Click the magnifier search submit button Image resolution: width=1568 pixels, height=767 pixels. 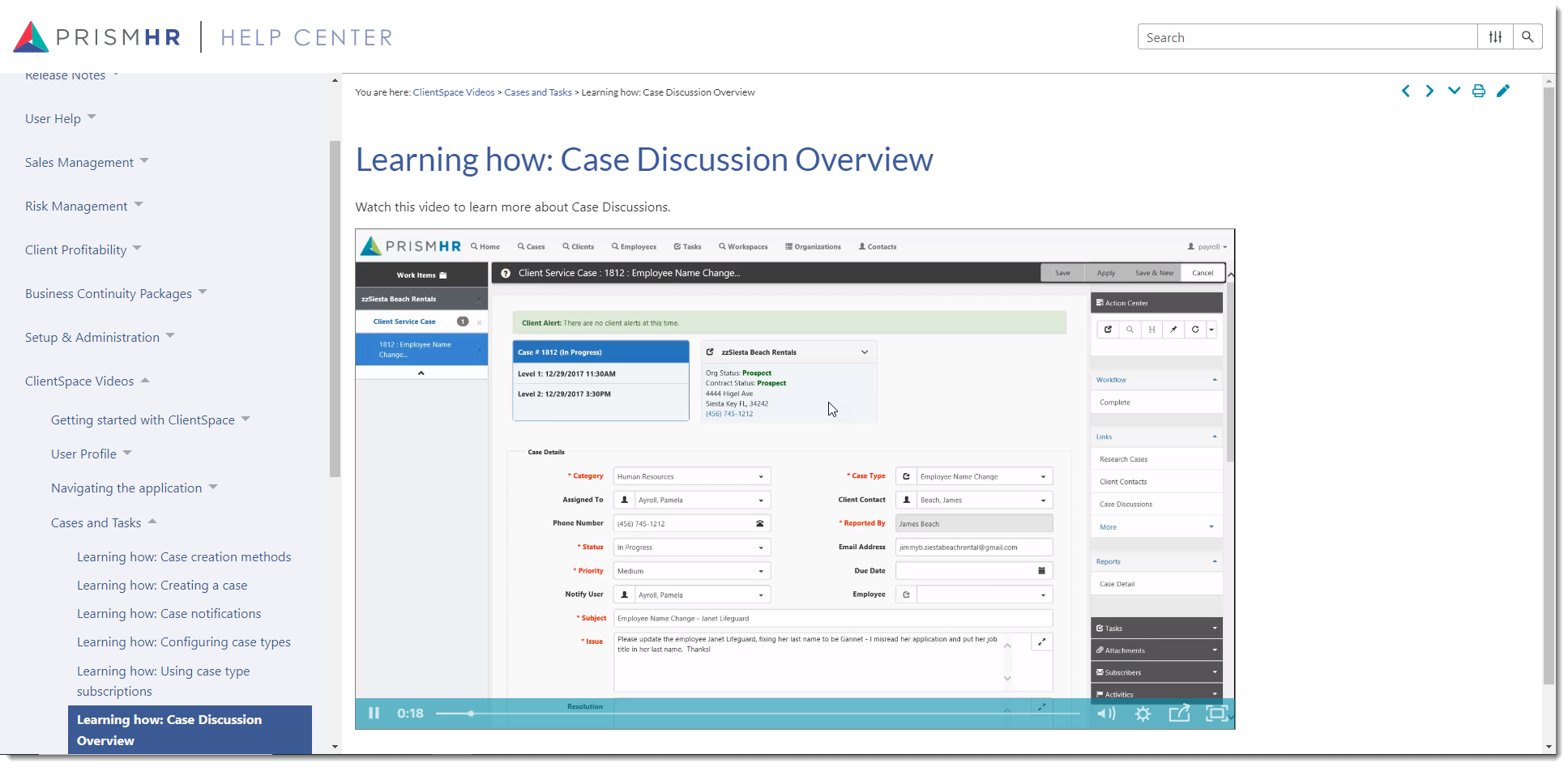pyautogui.click(x=1527, y=37)
